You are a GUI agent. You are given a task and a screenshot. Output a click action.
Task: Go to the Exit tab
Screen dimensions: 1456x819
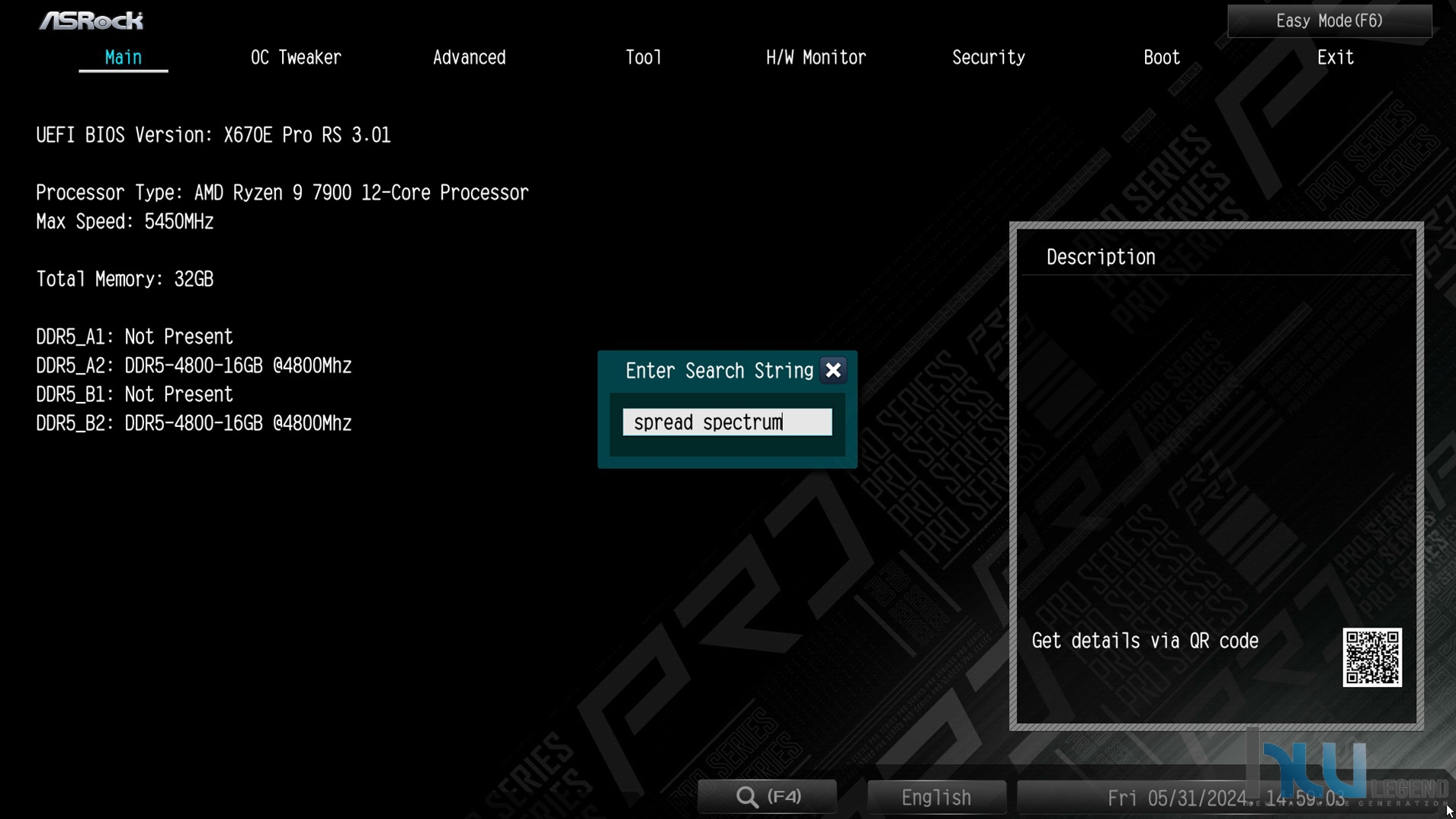1336,57
